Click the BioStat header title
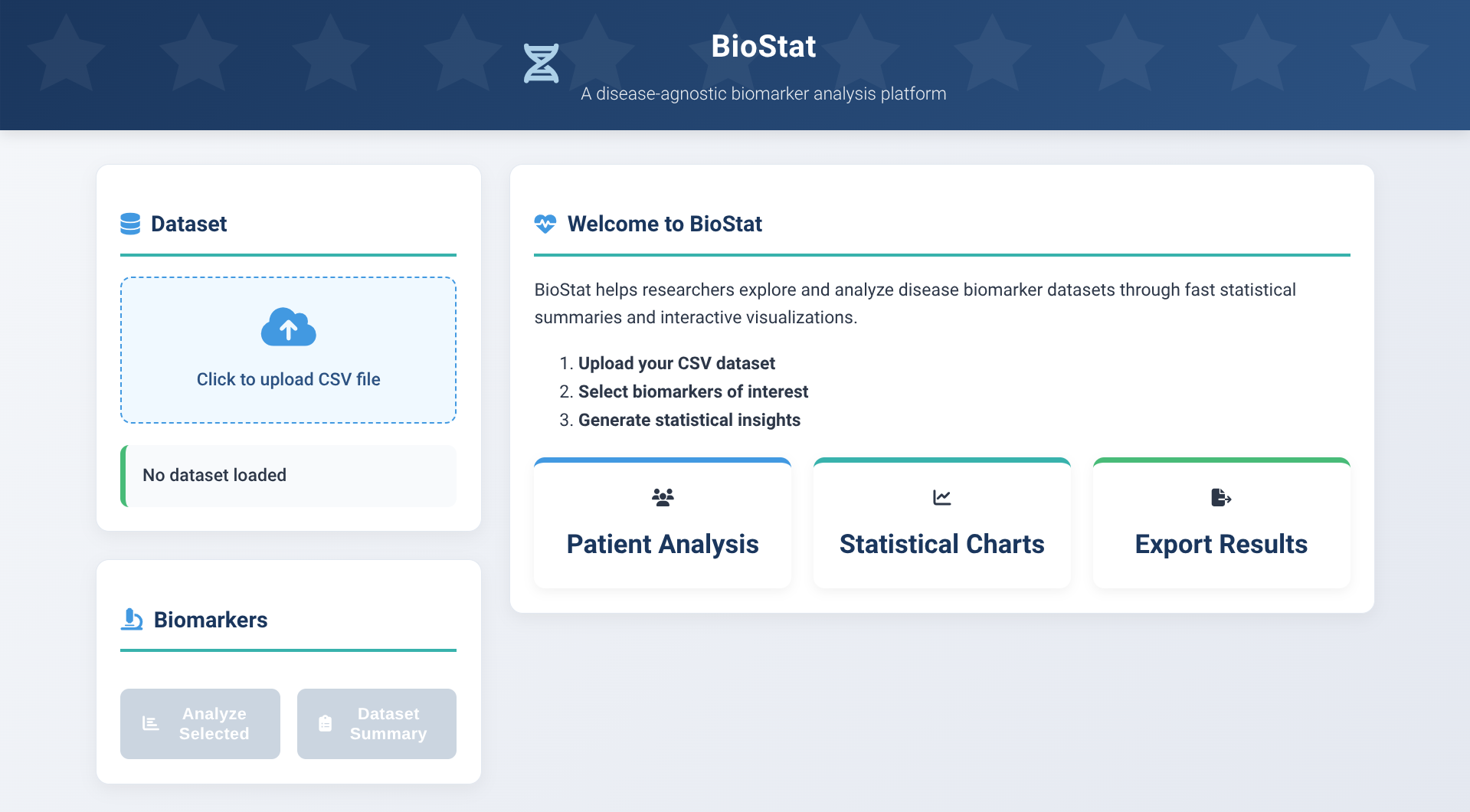Screen dimensions: 1470x812 (763, 46)
